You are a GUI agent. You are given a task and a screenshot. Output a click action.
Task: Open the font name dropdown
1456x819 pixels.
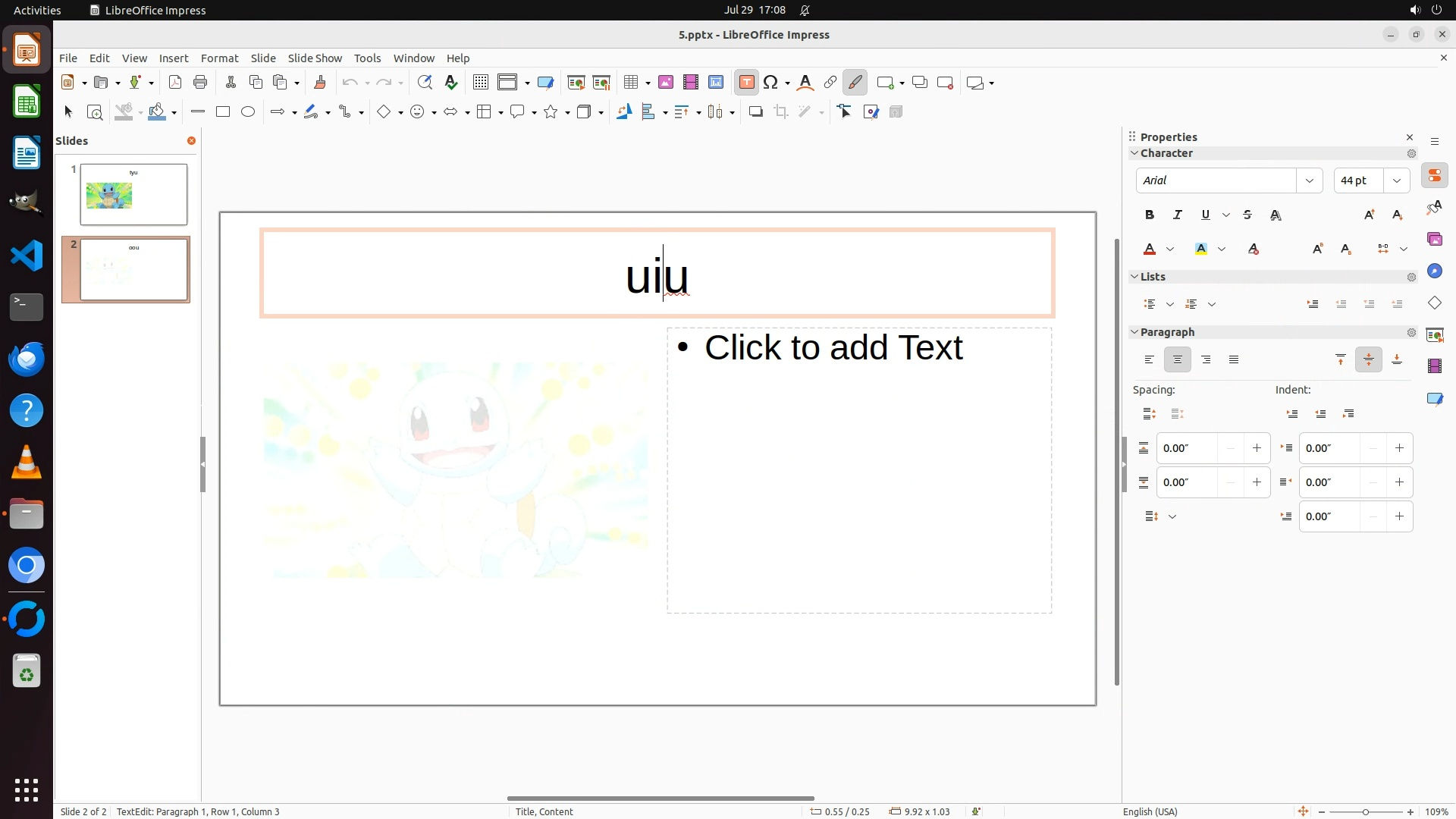tap(1309, 180)
